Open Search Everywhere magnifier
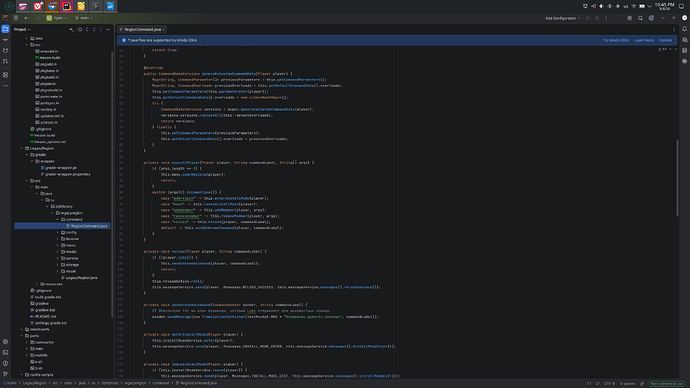Screen dimensions: 690x388 pos(640,18)
